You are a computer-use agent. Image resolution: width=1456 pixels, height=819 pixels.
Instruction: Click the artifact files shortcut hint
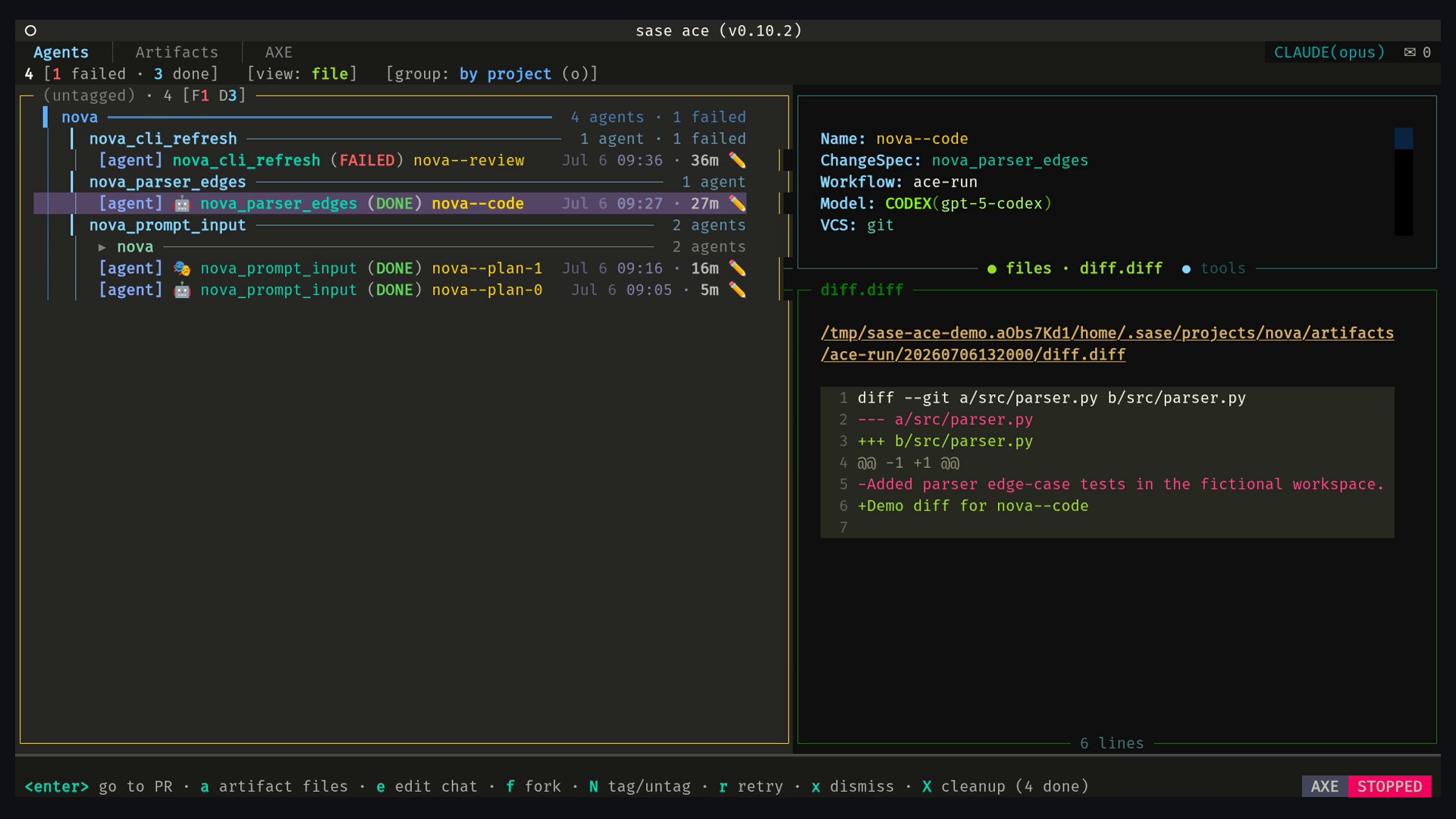[x=274, y=786]
